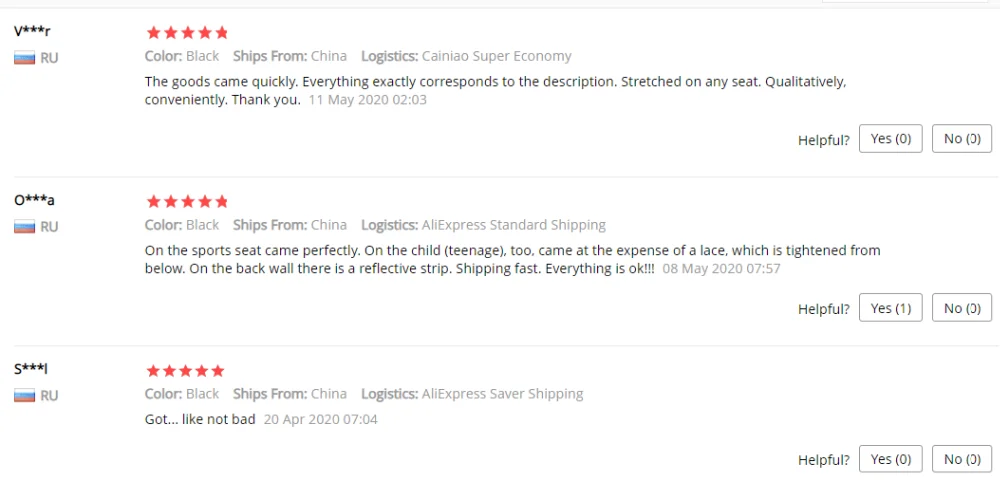Click five-star rating on S***l's review
This screenshot has height=481, width=1000.
pos(185,371)
